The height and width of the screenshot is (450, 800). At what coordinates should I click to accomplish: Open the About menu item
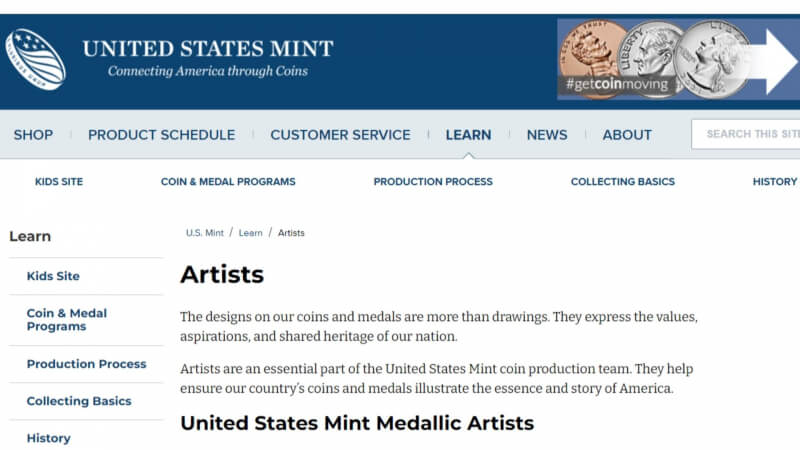pos(627,135)
